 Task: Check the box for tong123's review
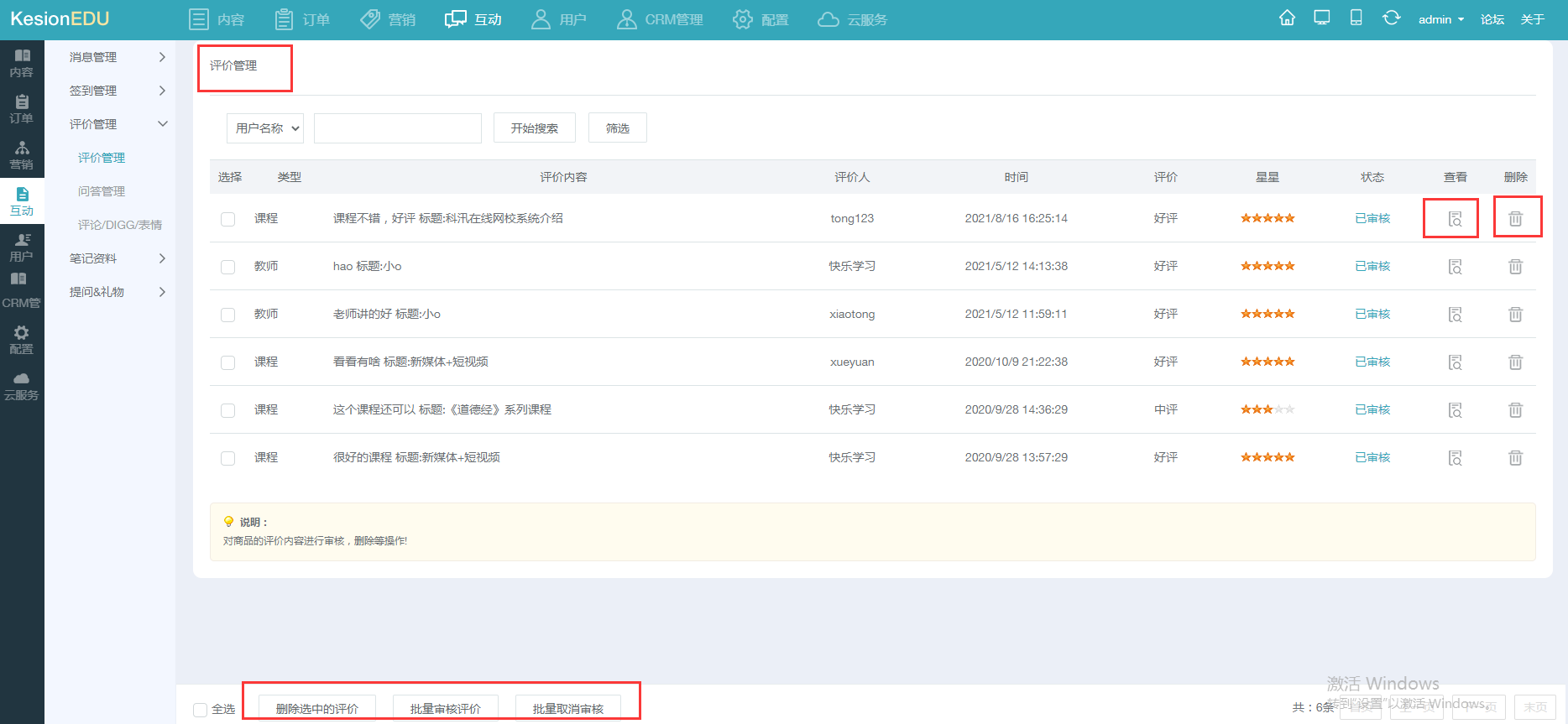coord(227,219)
